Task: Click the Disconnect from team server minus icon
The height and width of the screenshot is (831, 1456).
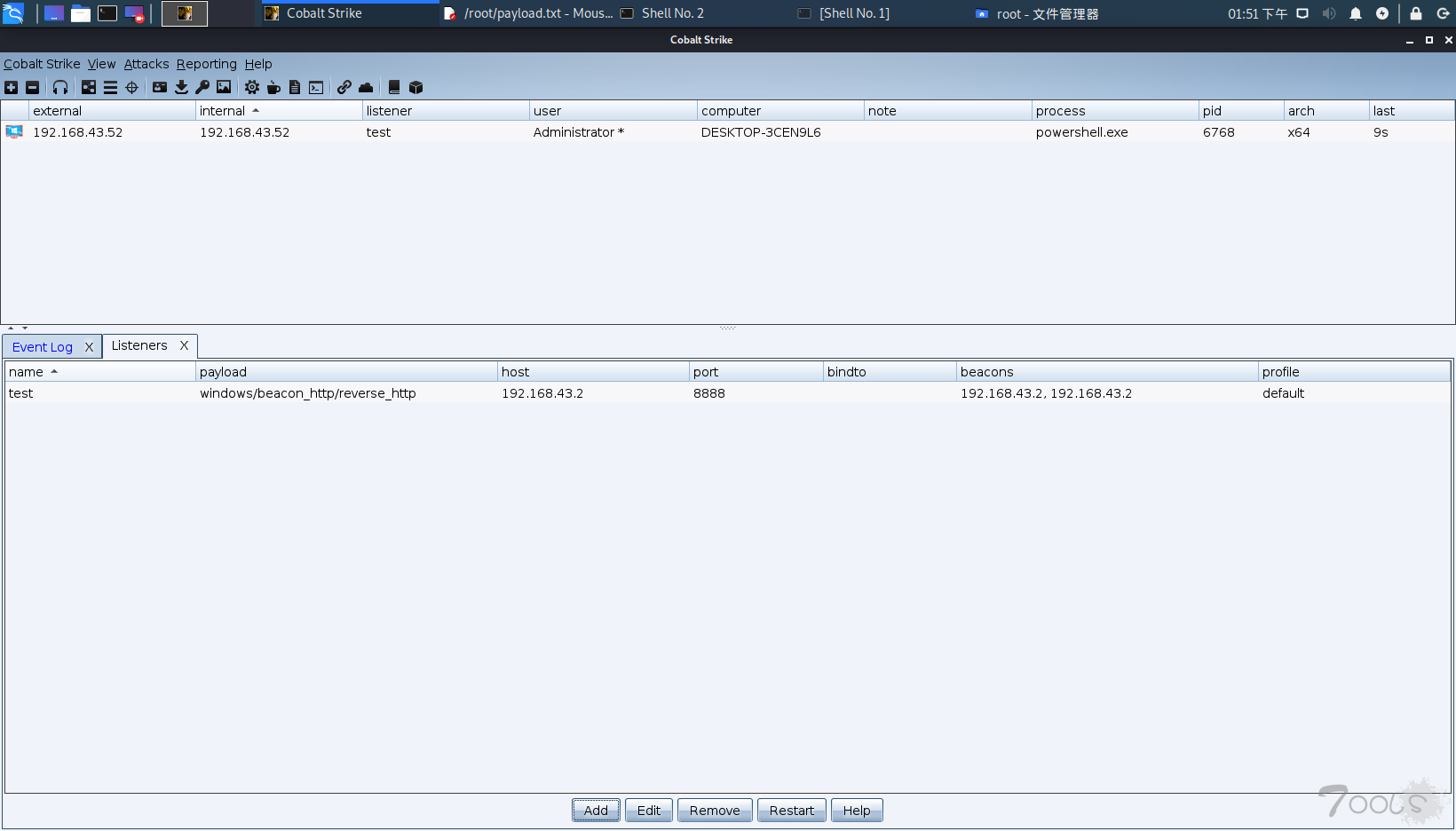Action: click(33, 87)
